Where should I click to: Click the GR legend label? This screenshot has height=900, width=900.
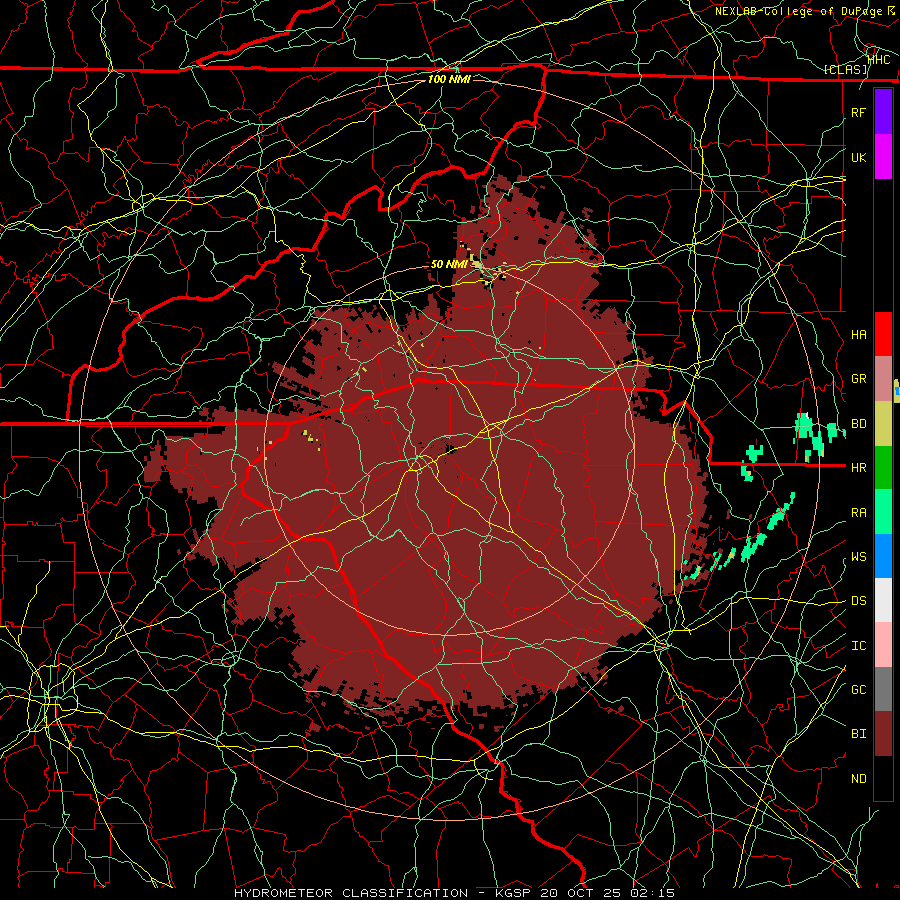coord(859,379)
